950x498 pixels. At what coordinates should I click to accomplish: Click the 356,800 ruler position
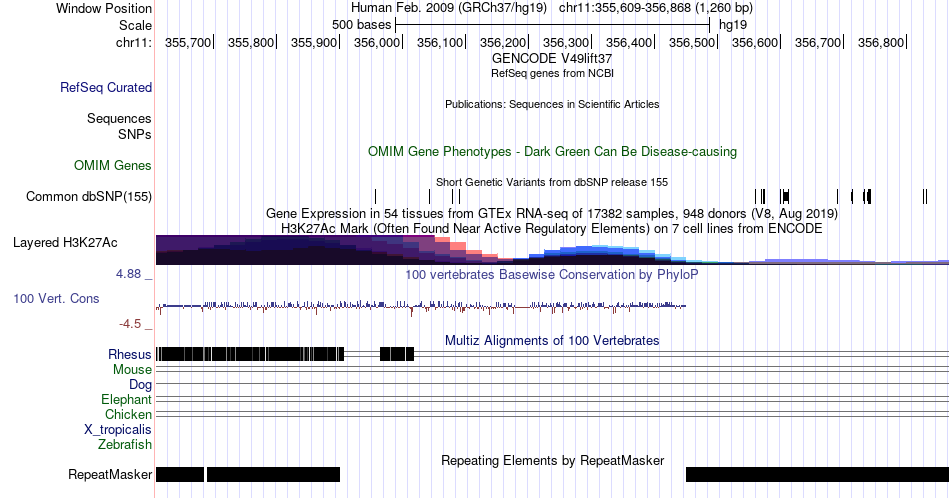881,42
